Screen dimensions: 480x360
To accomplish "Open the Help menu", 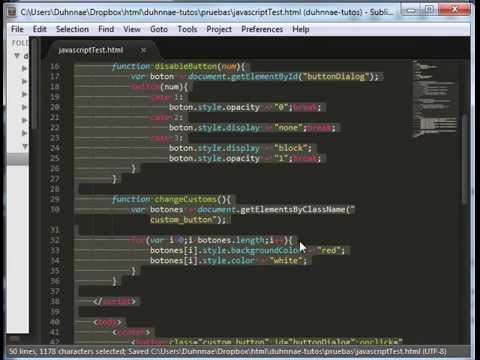I will coord(301,29).
